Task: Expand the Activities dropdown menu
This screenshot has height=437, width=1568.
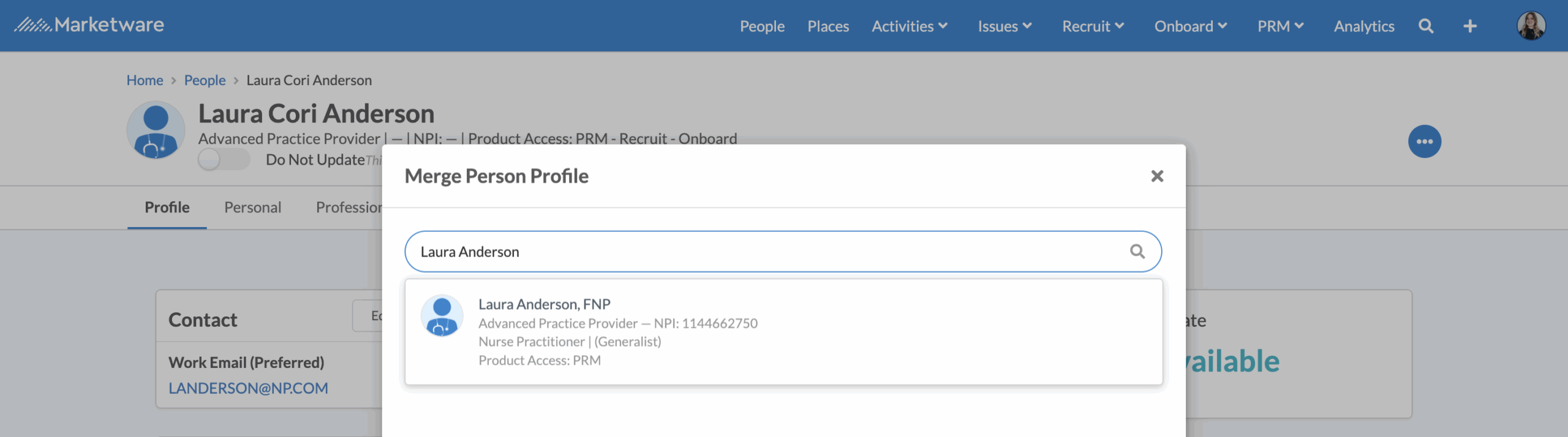Action: pyautogui.click(x=909, y=26)
